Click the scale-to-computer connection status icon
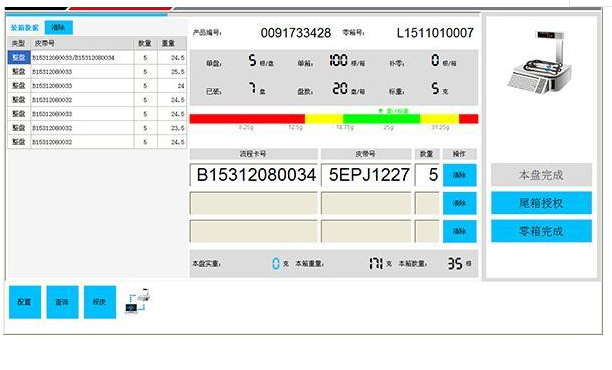 click(138, 301)
